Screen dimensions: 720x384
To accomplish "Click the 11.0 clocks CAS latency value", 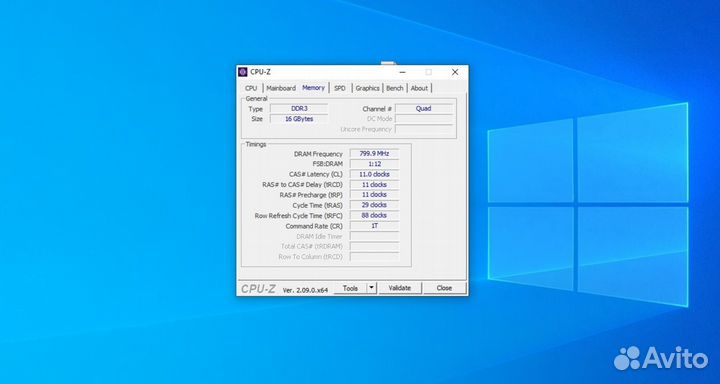I will (374, 175).
